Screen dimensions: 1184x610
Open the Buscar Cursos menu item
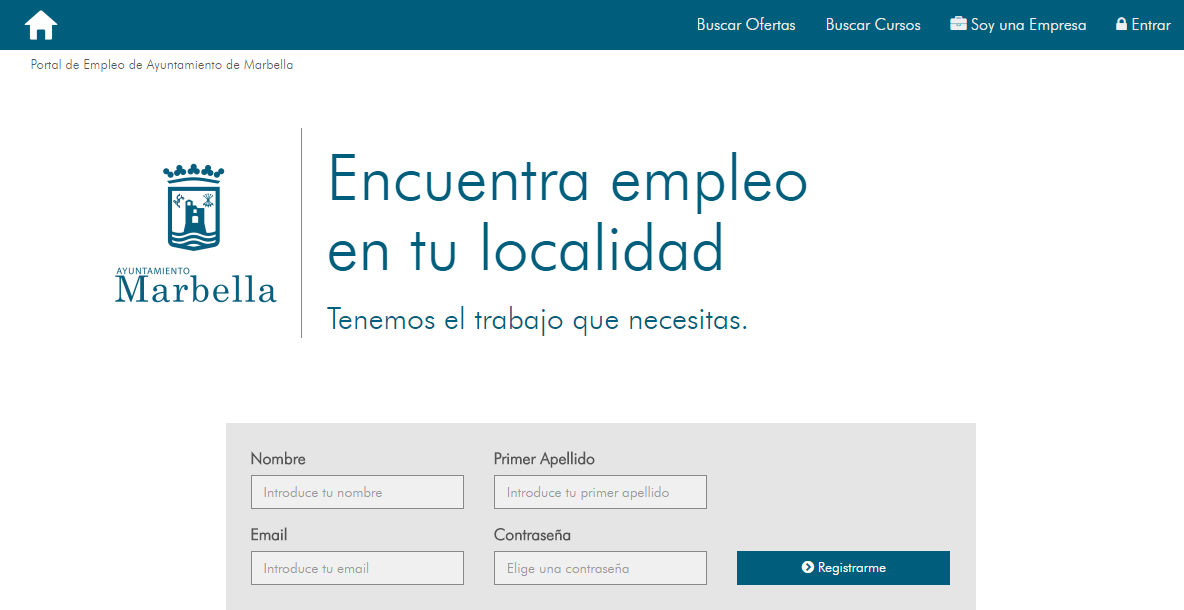click(873, 25)
